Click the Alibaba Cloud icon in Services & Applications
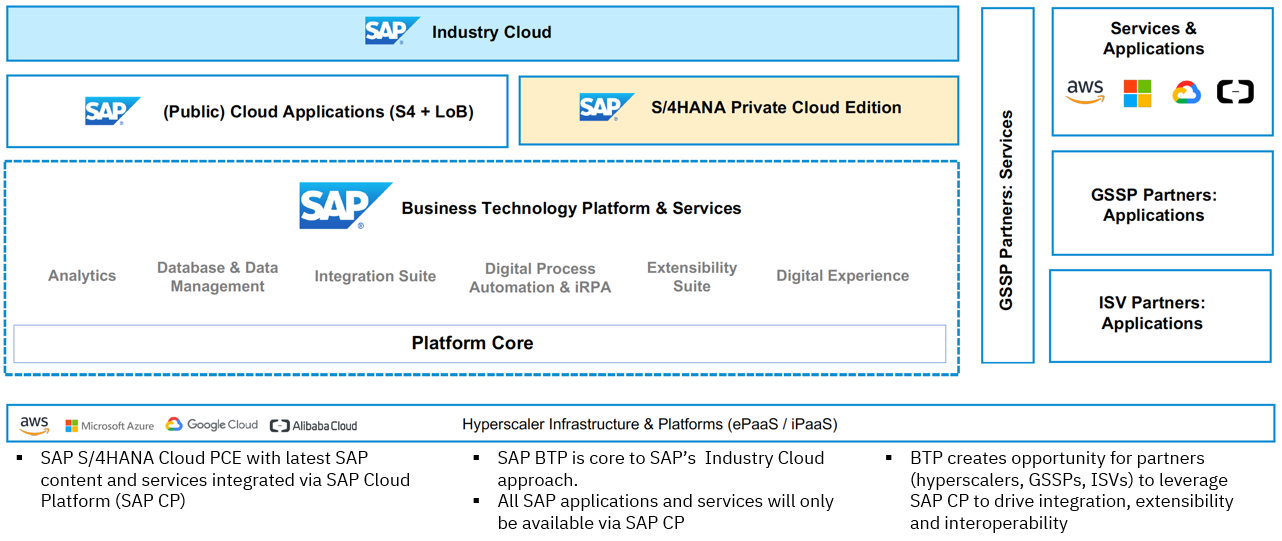This screenshot has height=541, width=1282. point(1235,93)
